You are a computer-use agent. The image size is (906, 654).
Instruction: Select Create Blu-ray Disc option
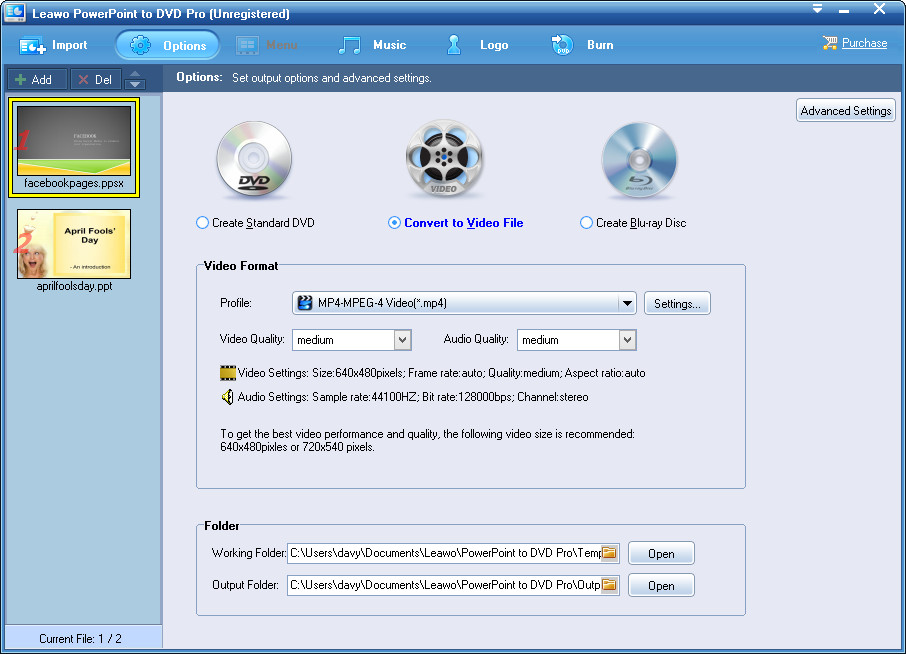point(587,223)
